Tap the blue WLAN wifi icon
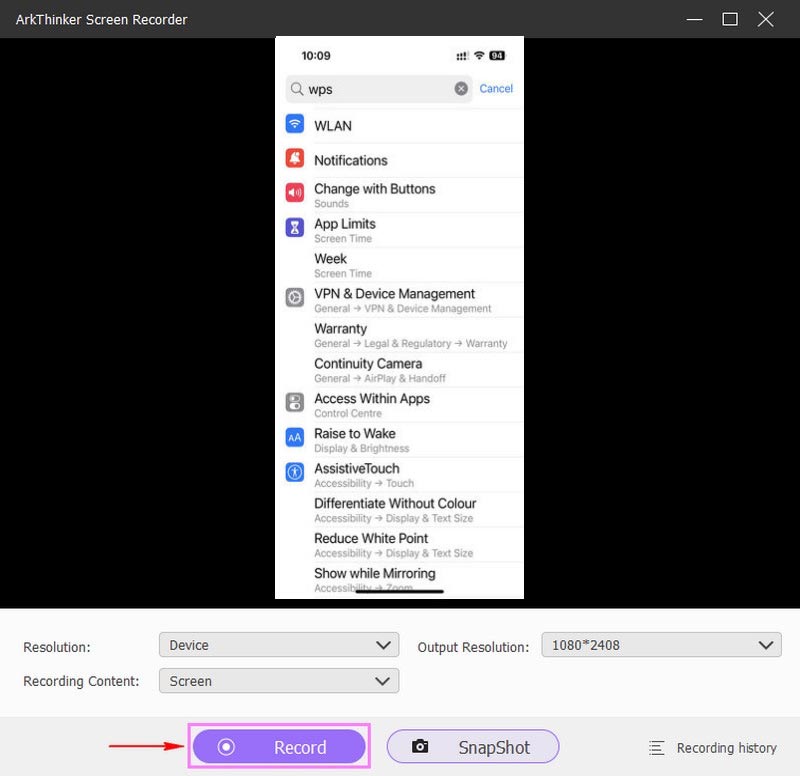Screen dimensions: 800x776 [x=295, y=124]
